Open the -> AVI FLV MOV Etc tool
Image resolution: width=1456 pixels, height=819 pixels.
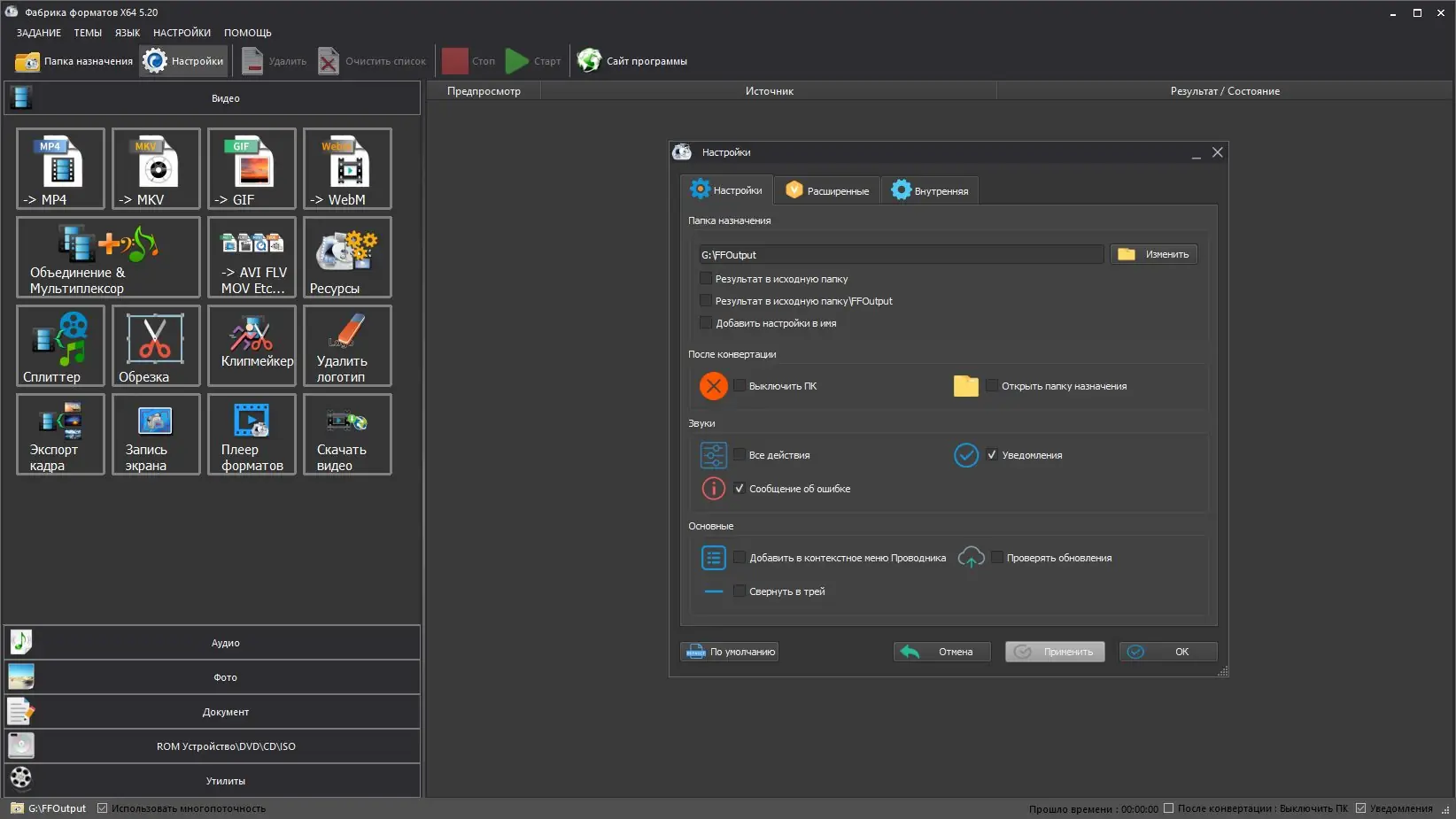click(252, 257)
